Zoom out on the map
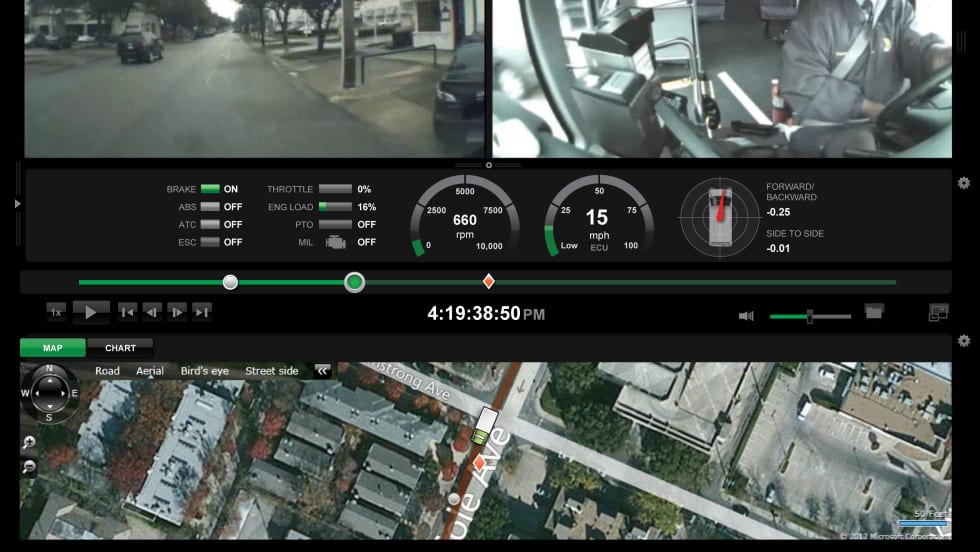Screen dimensions: 980x552 click(29, 466)
